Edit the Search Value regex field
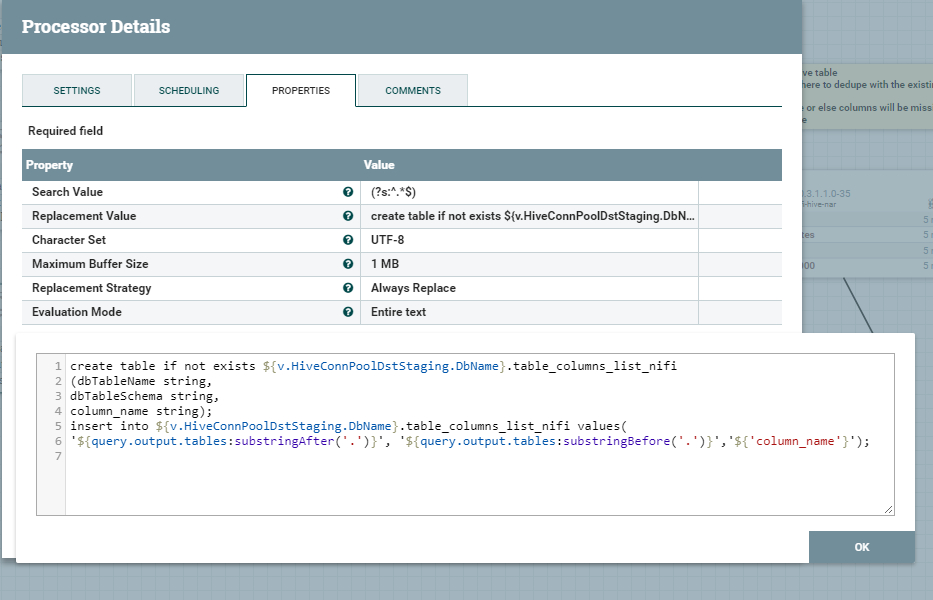Viewport: 933px width, 600px height. 530,192
